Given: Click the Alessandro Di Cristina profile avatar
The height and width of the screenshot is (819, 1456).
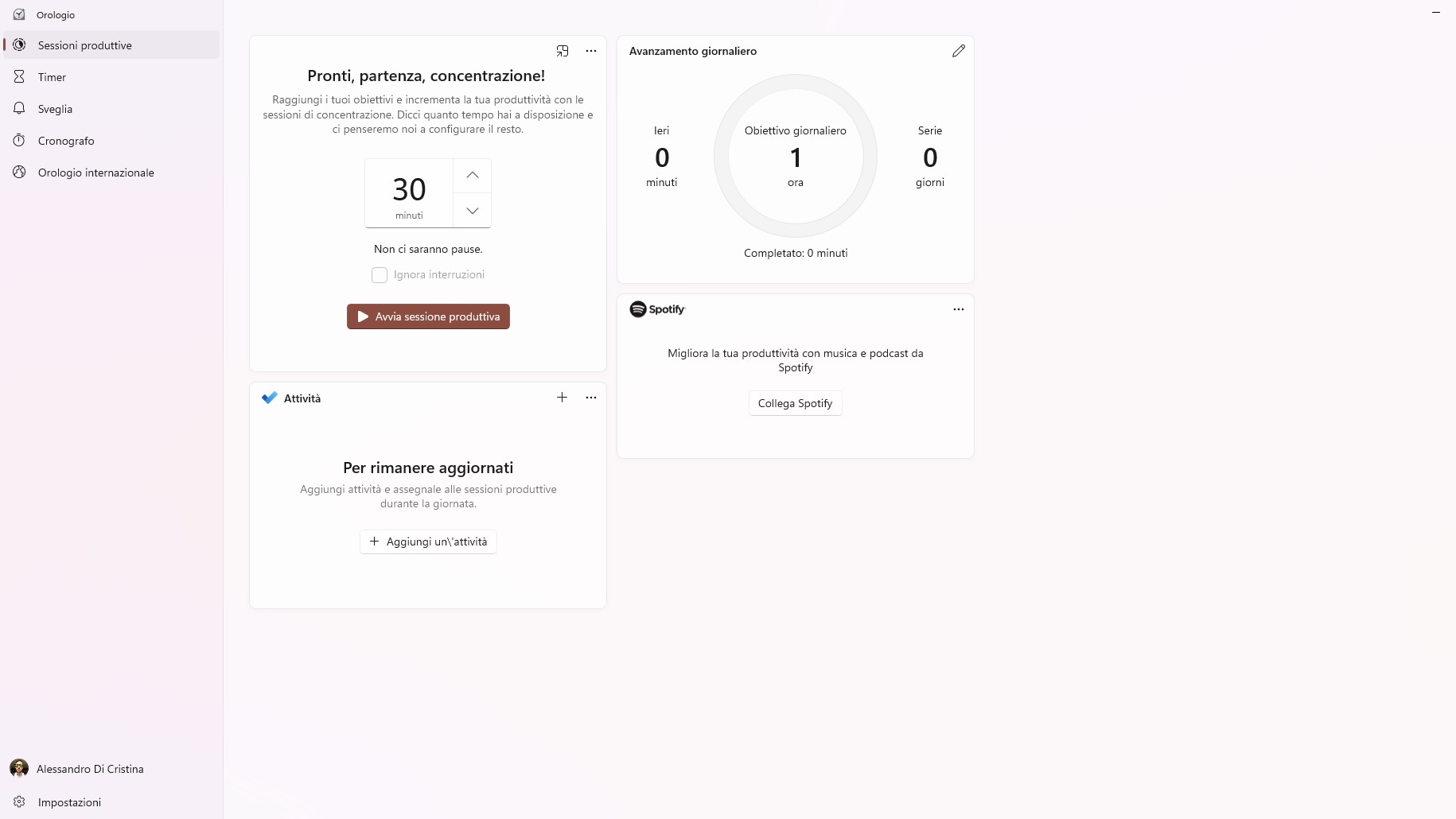Looking at the screenshot, I should (19, 768).
